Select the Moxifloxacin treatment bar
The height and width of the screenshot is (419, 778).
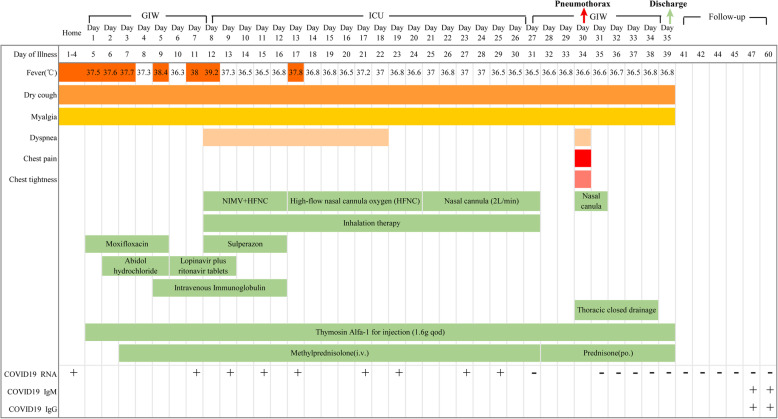(127, 244)
